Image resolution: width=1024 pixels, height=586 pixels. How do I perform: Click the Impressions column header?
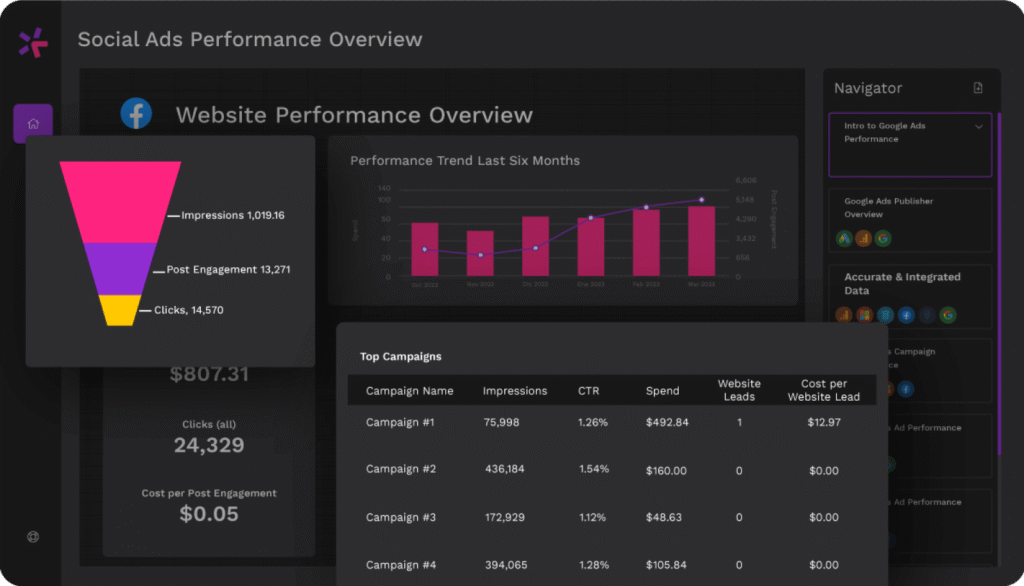click(514, 391)
